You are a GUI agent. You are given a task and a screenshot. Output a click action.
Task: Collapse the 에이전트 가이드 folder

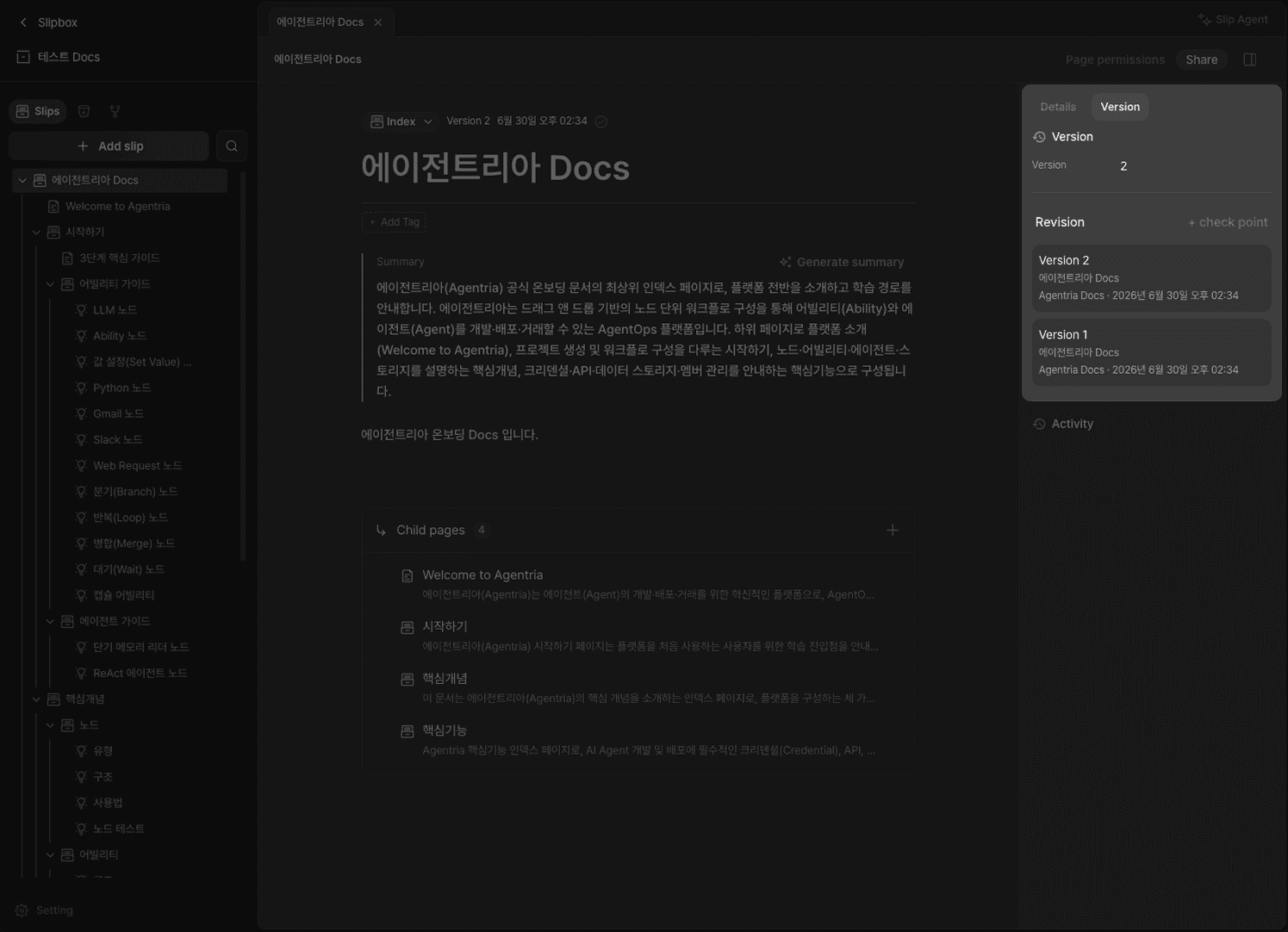pyautogui.click(x=50, y=621)
